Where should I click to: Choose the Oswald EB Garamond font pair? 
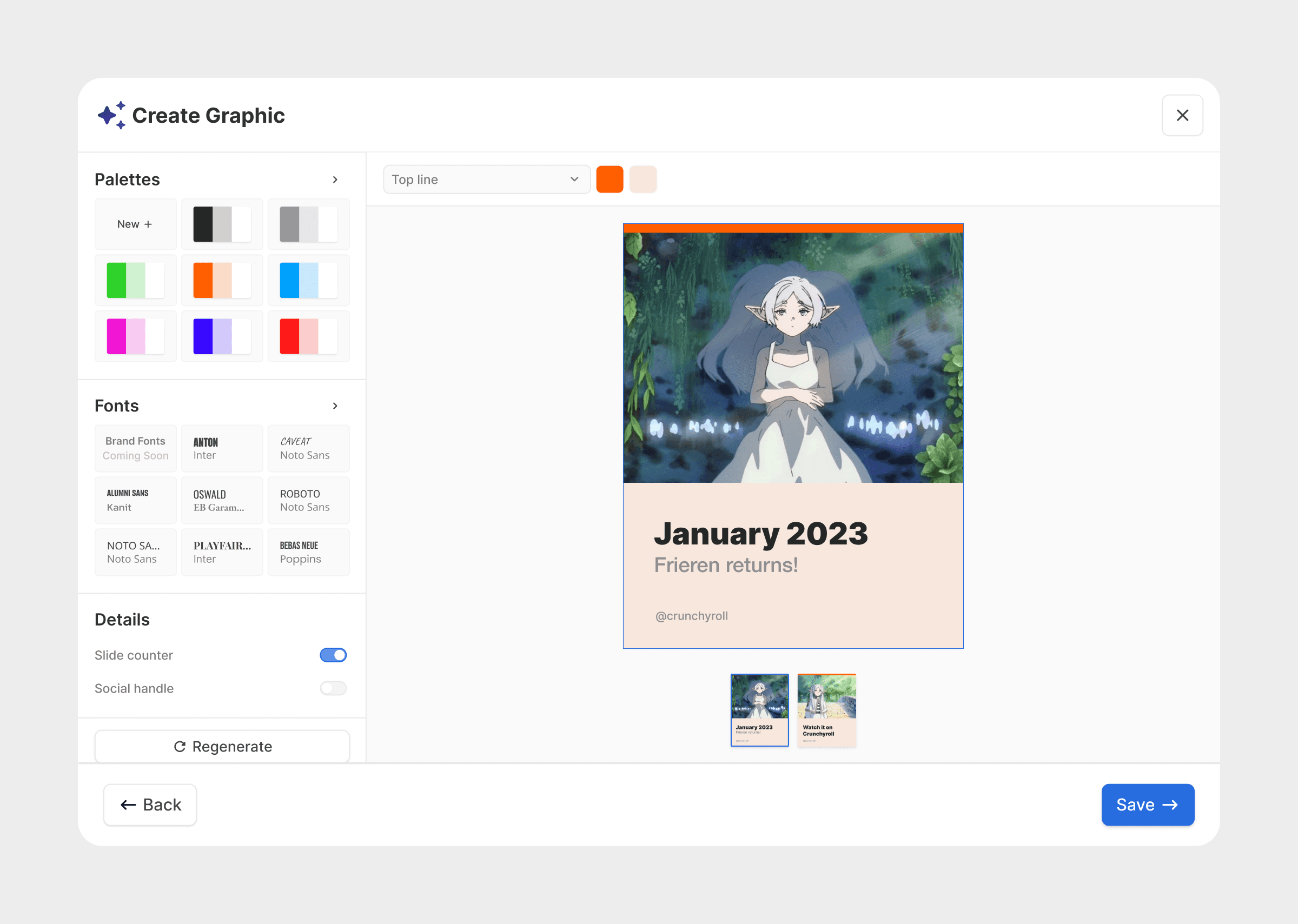pyautogui.click(x=222, y=500)
